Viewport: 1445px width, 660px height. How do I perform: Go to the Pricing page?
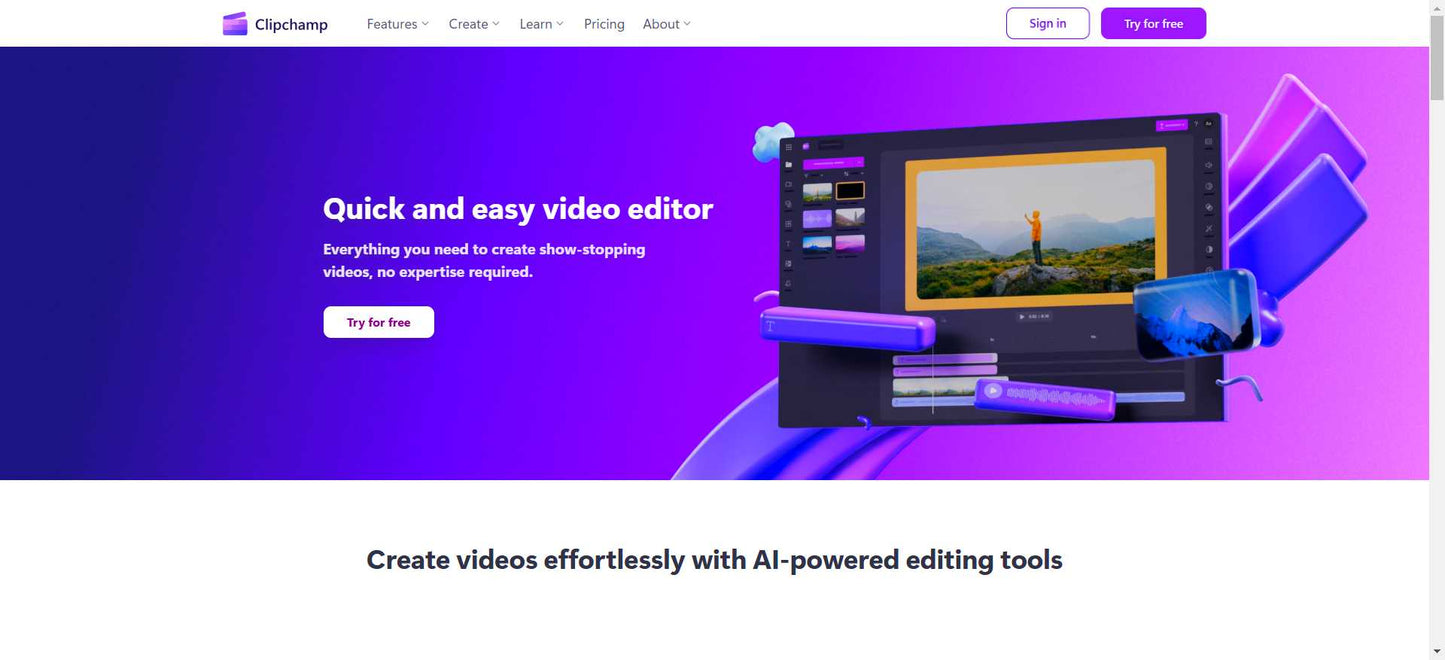tap(604, 24)
